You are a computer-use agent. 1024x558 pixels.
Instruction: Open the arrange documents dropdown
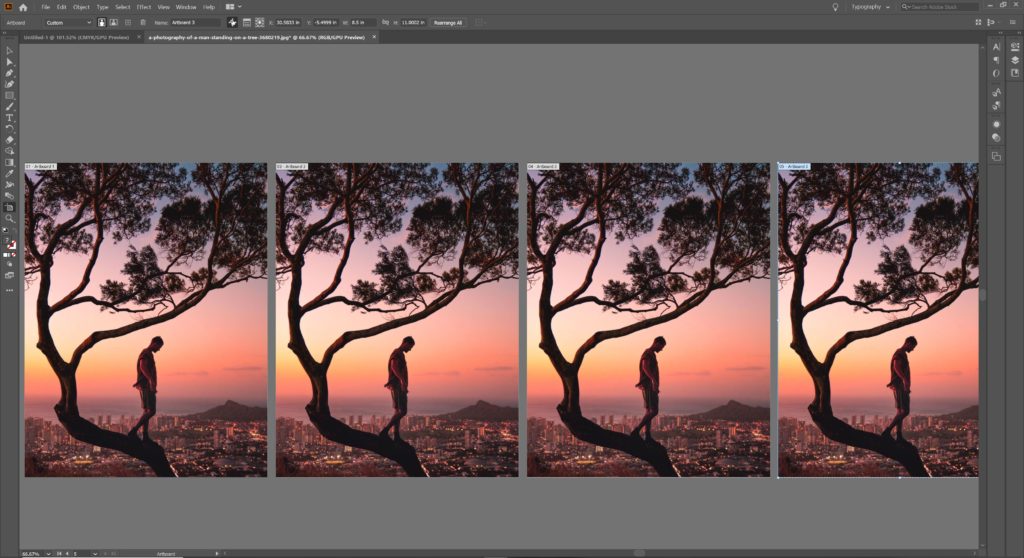tap(234, 7)
